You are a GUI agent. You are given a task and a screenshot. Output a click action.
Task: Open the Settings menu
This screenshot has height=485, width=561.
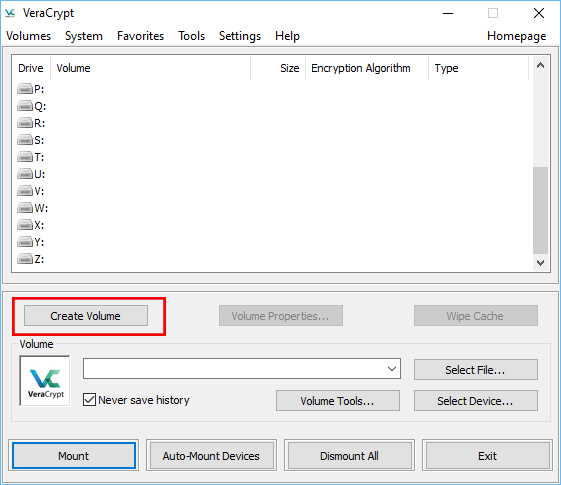coord(240,36)
